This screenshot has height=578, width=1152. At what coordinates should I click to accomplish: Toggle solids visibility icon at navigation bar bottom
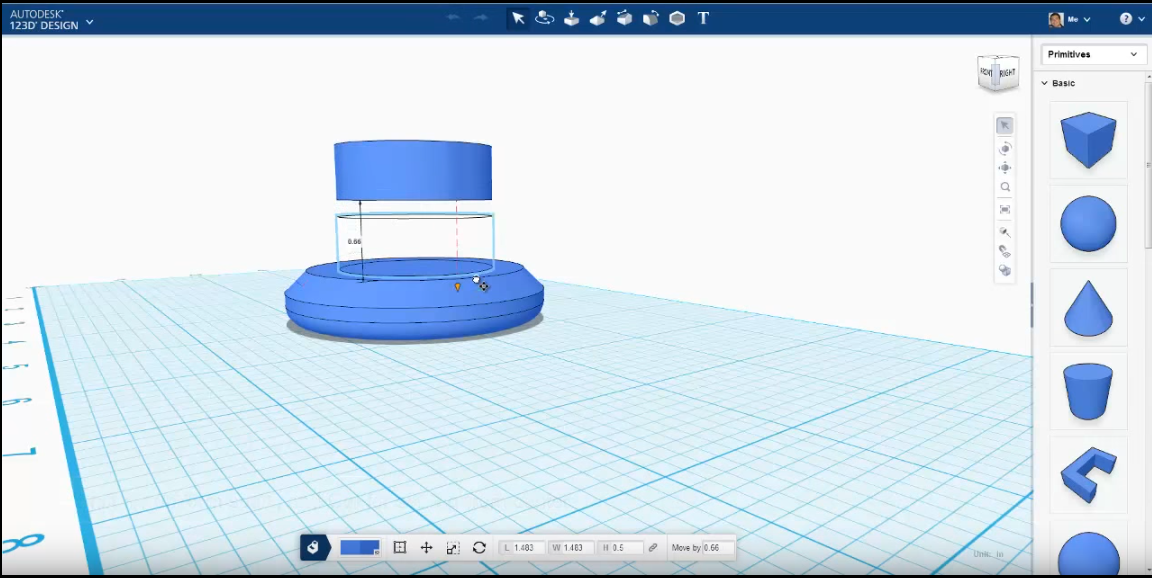[x=1004, y=271]
